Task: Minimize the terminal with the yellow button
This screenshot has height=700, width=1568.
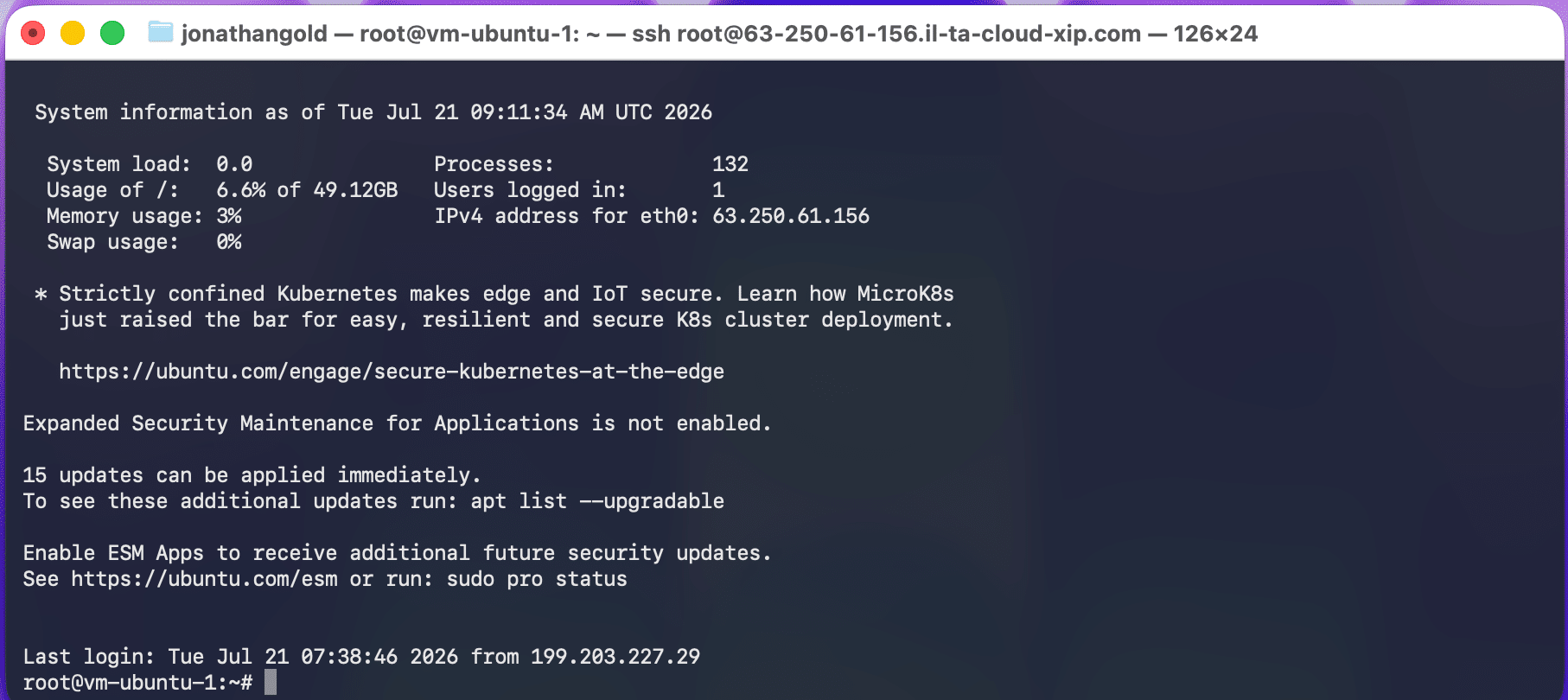Action: 73,34
